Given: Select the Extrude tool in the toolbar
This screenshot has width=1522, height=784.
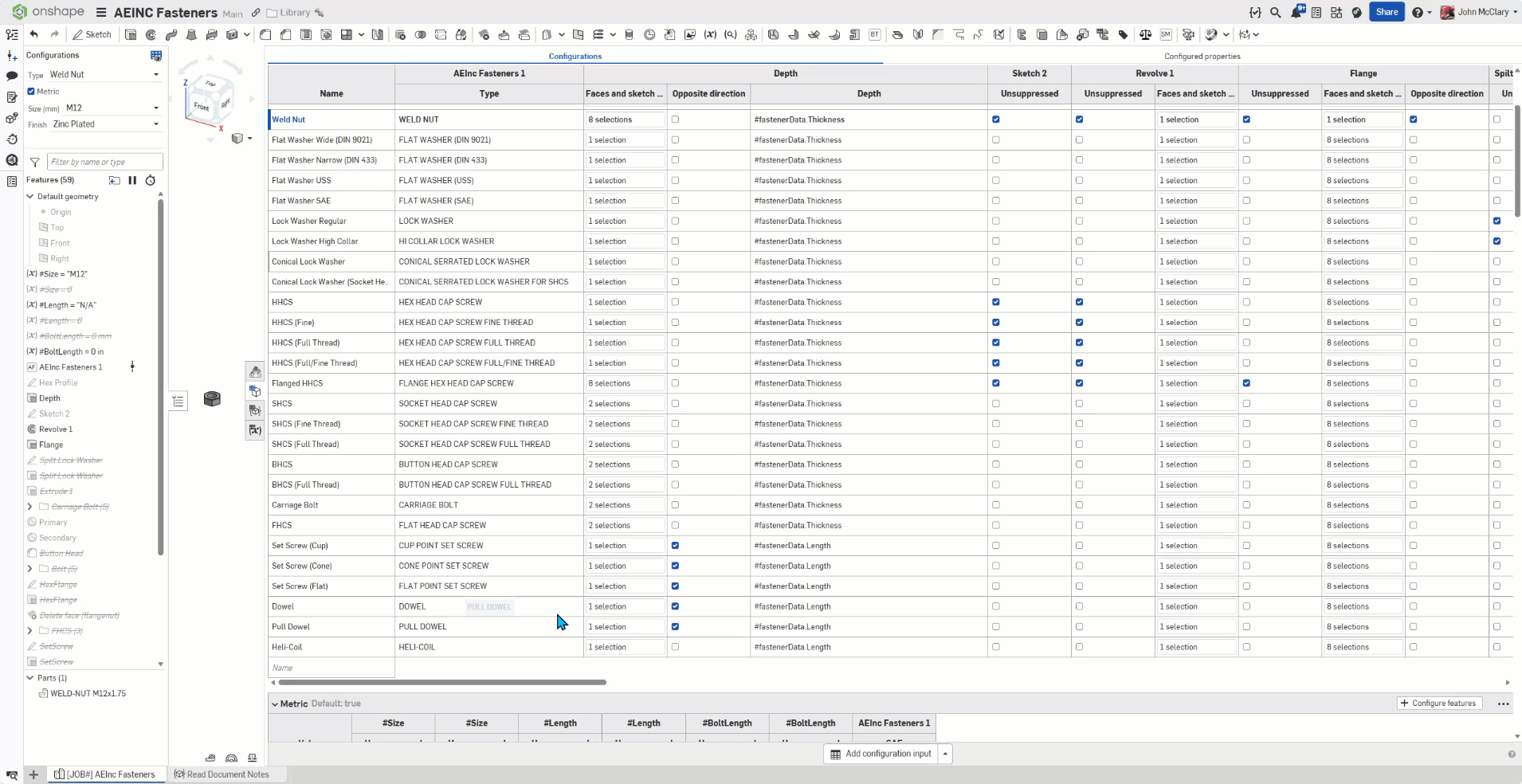Looking at the screenshot, I should pos(131,34).
